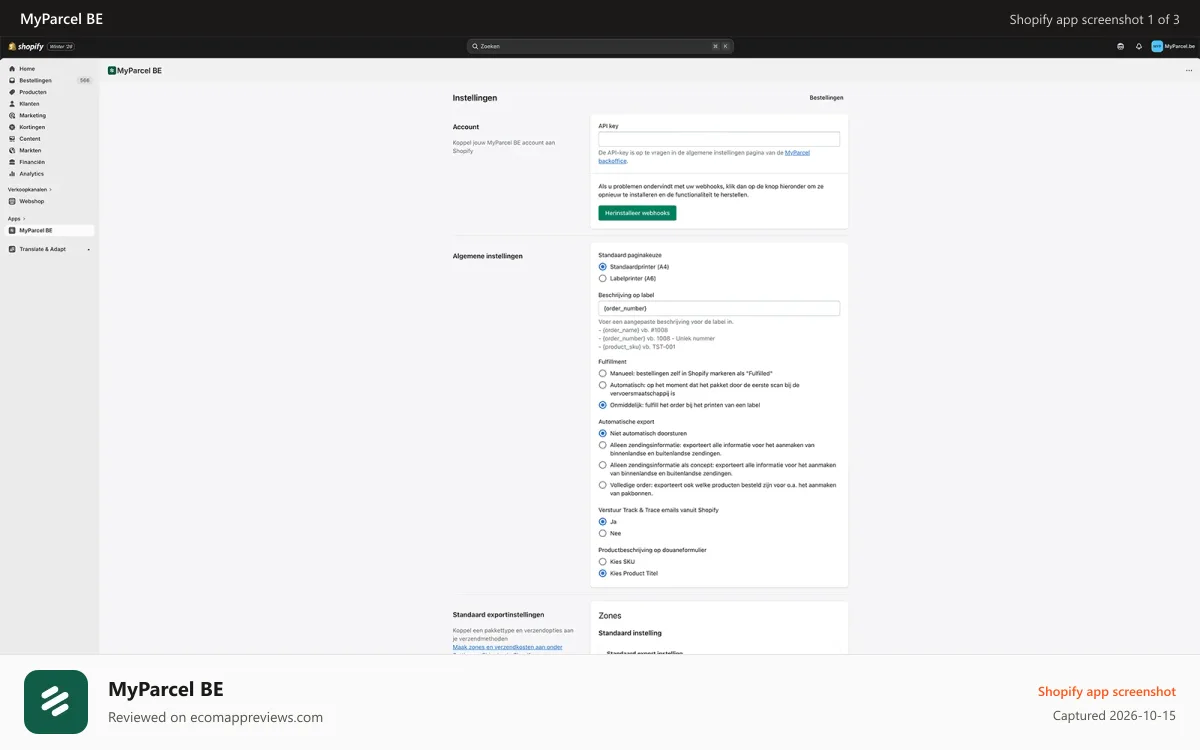Open Klanten via its person icon

pyautogui.click(x=11, y=104)
